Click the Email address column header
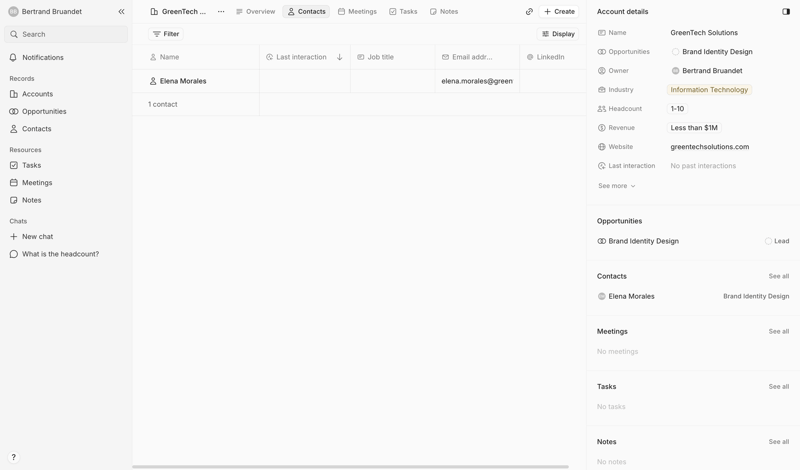This screenshot has width=800, height=470. coord(478,57)
